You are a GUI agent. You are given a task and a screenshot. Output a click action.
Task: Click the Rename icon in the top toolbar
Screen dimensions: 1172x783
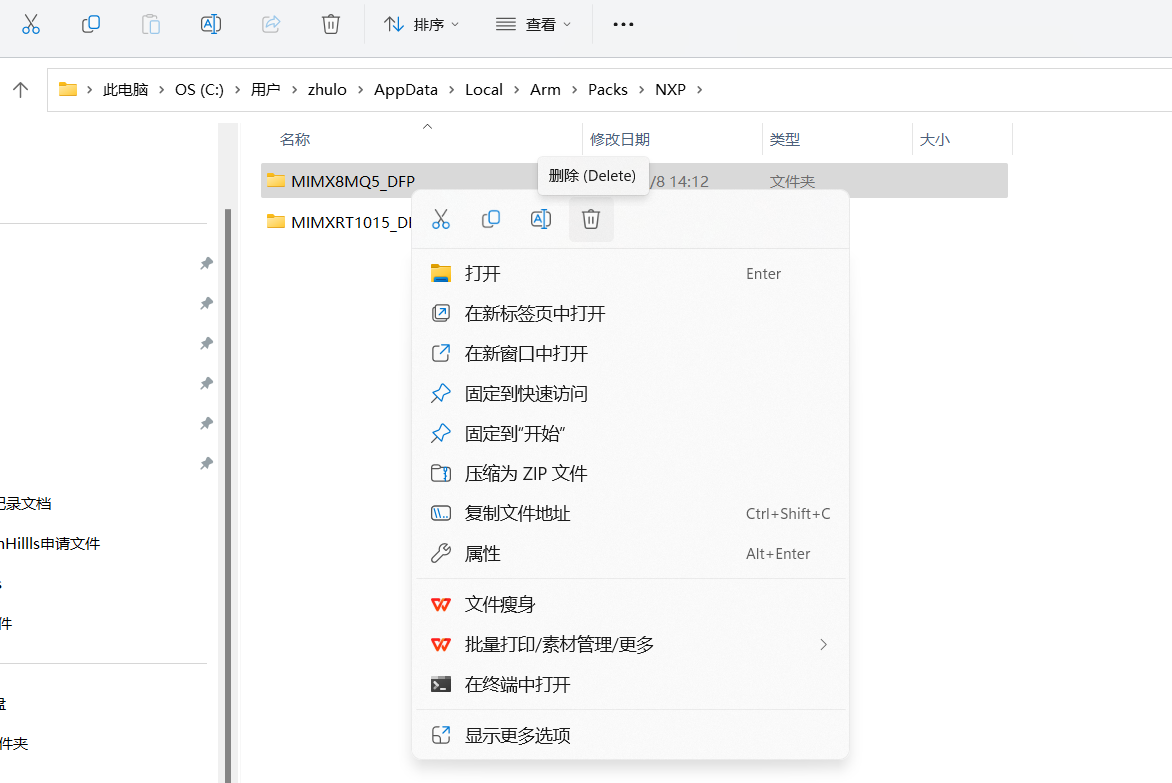click(x=211, y=24)
